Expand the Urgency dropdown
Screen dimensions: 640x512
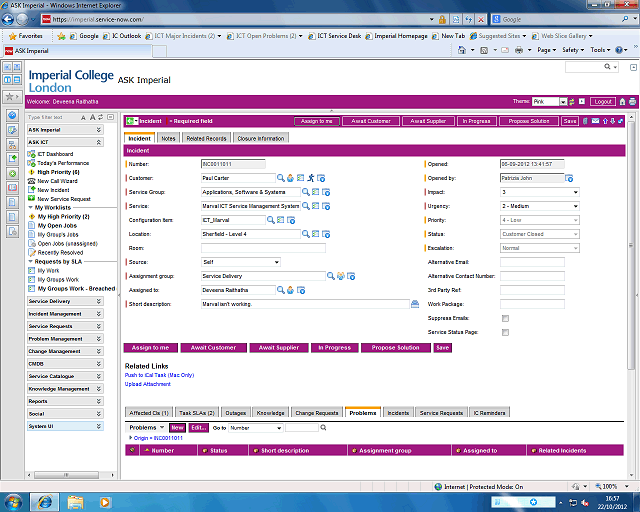click(x=540, y=205)
